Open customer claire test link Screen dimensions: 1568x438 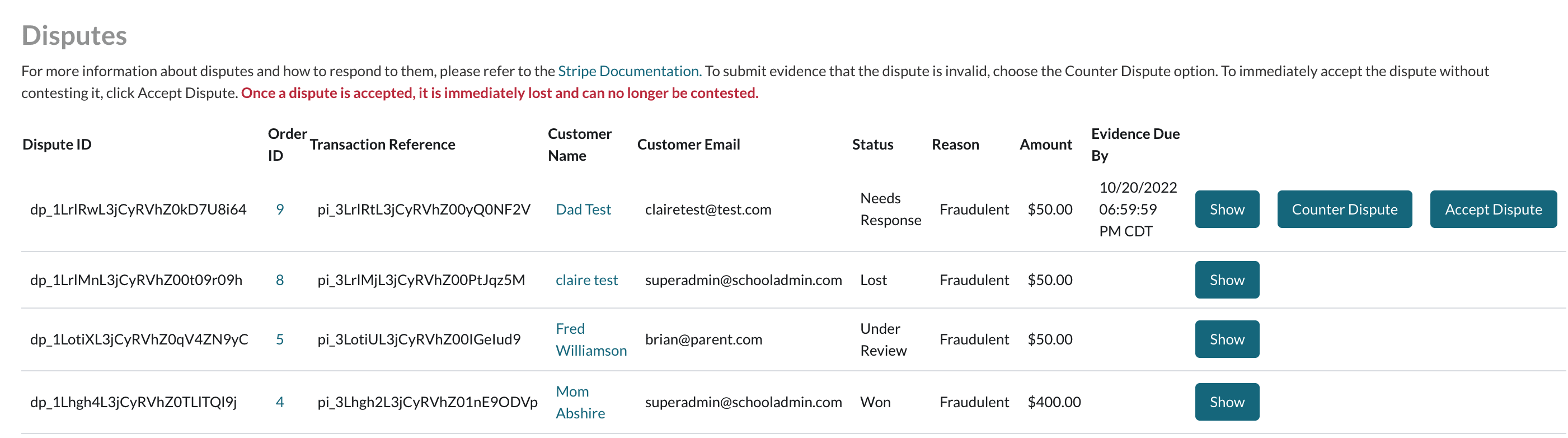coord(586,280)
